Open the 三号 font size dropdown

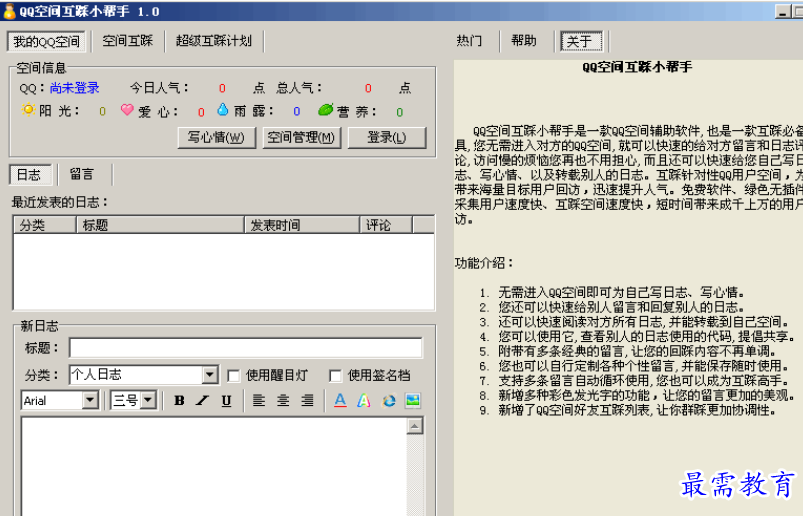point(148,400)
